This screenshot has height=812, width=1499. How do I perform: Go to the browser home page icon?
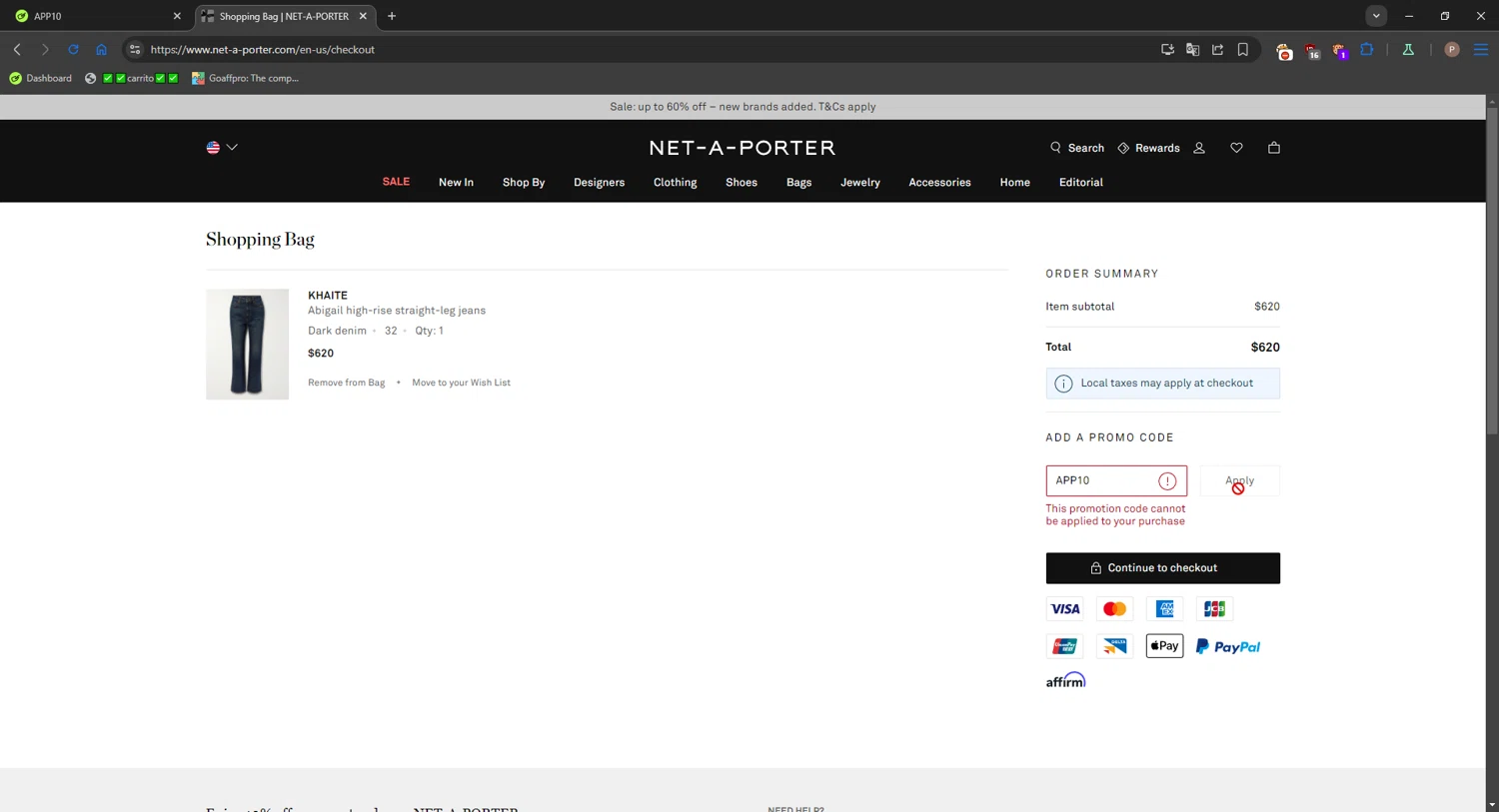pyautogui.click(x=101, y=49)
